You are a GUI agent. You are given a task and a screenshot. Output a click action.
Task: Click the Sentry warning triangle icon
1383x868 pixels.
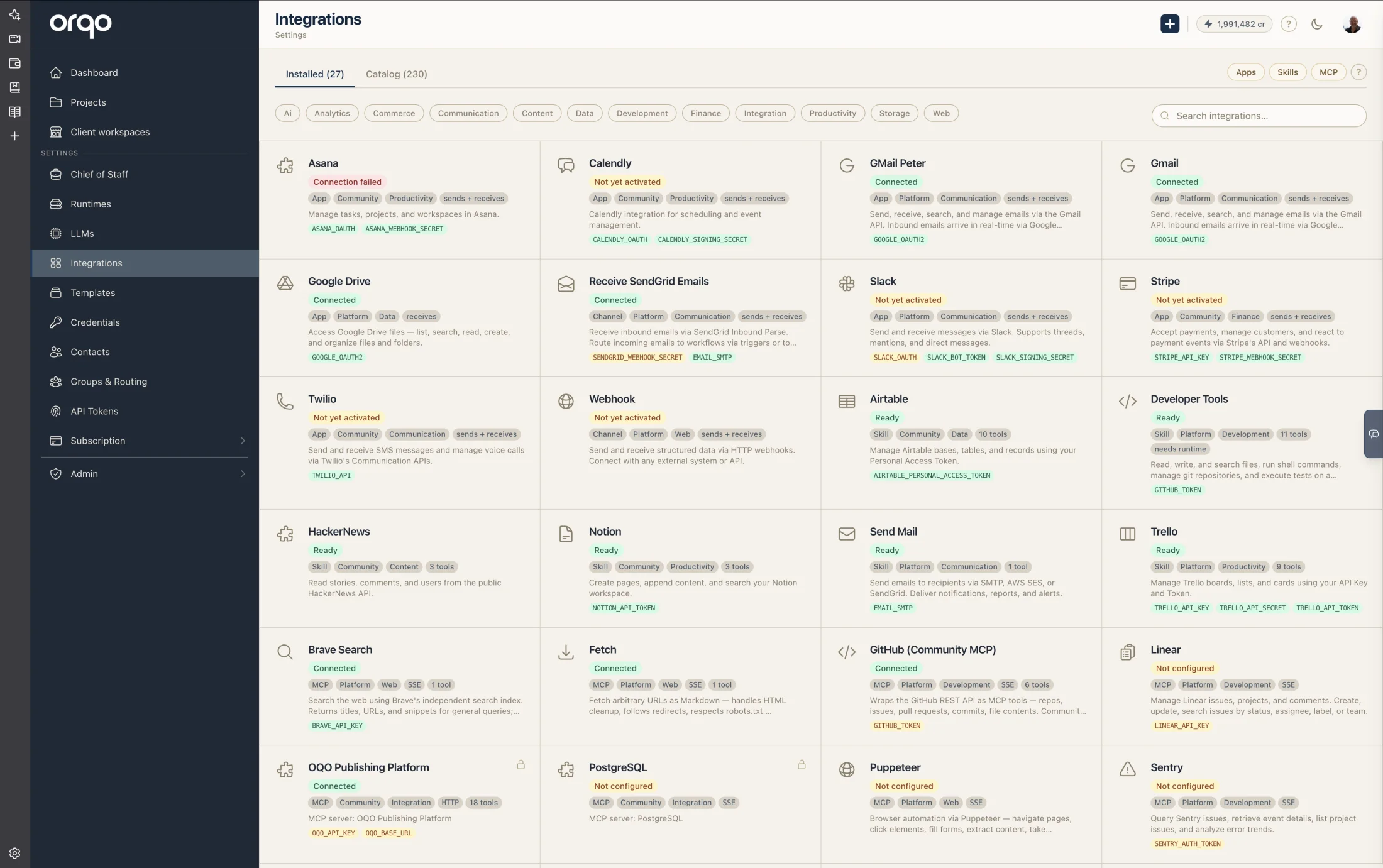[1128, 769]
